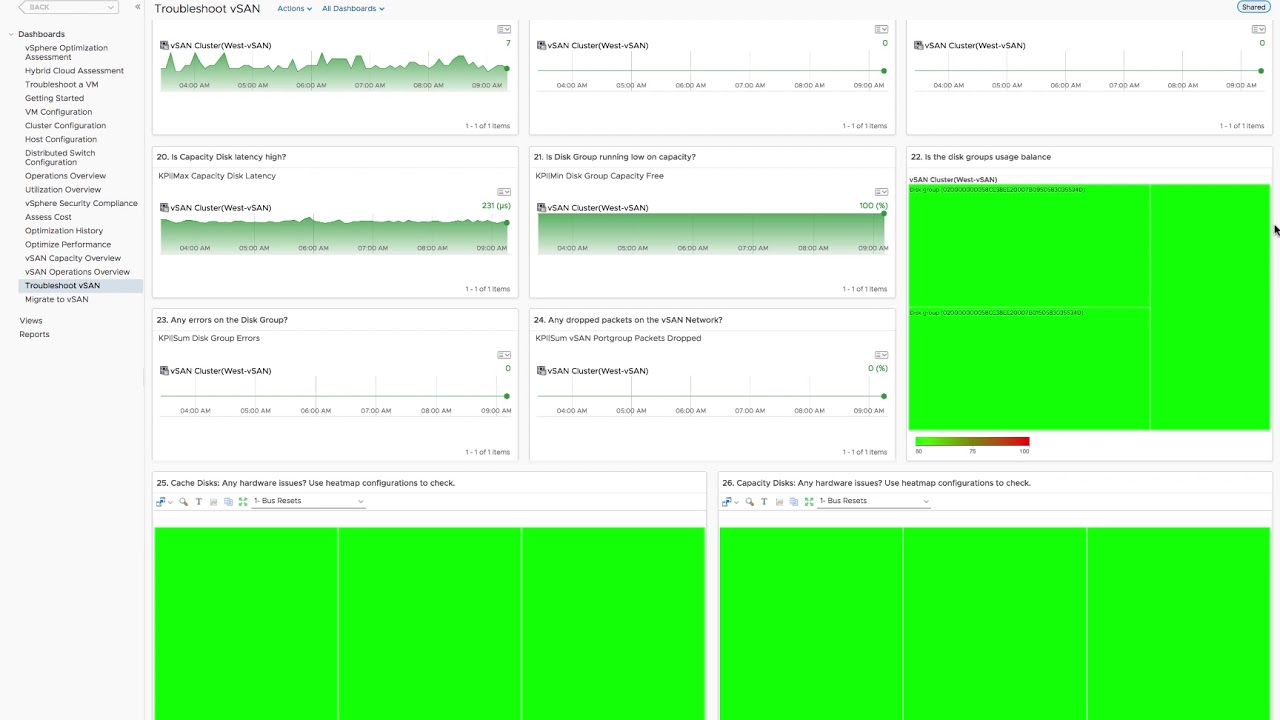Viewport: 1280px width, 720px height.
Task: Select Troubleshoot a VM in sidebar
Action: 61,85
